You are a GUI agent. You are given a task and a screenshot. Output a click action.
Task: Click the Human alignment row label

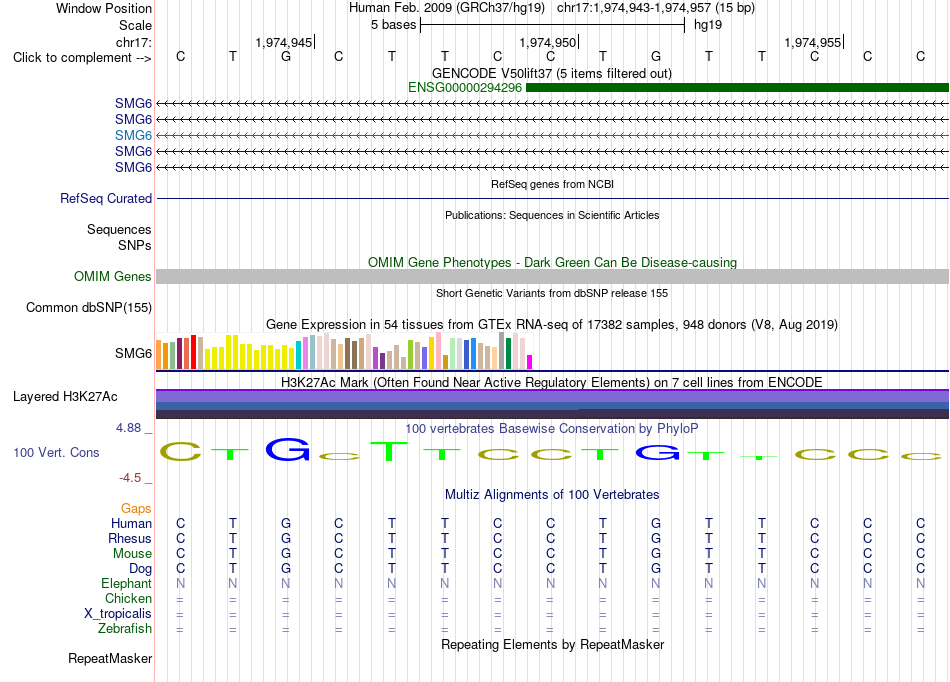pyautogui.click(x=131, y=524)
